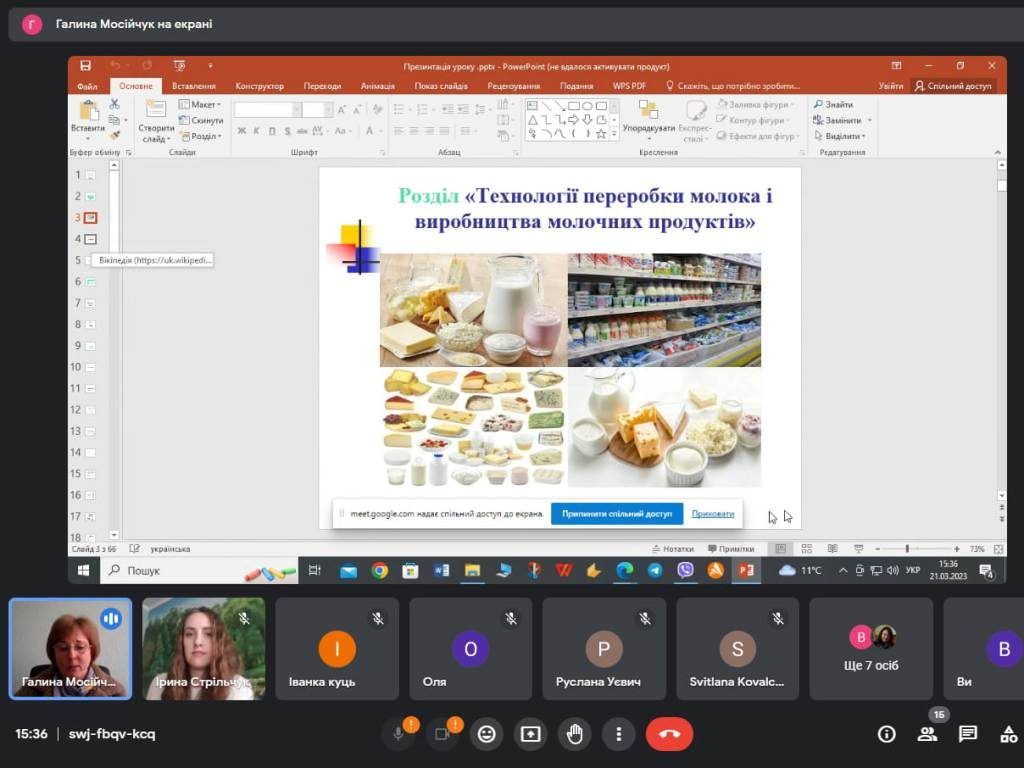This screenshot has width=1024, height=768.
Task: Click the Приховати link
Action: 712,514
